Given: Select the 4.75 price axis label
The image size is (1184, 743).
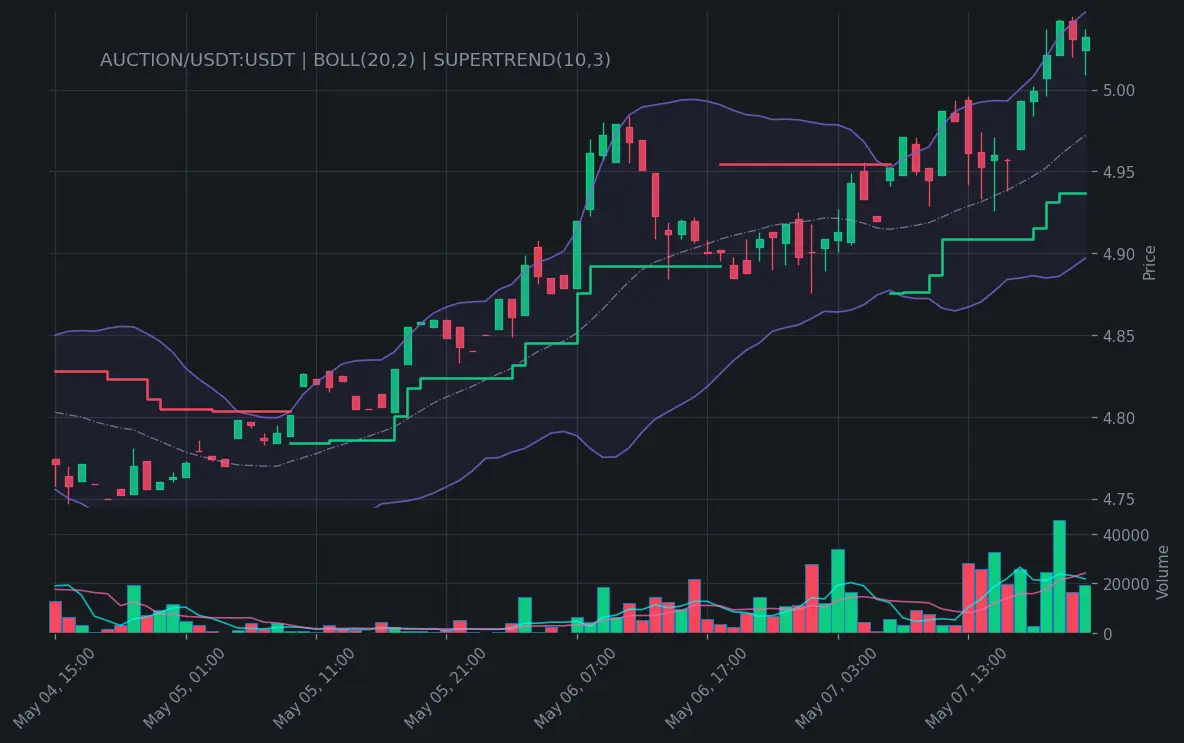Looking at the screenshot, I should coord(1118,499).
